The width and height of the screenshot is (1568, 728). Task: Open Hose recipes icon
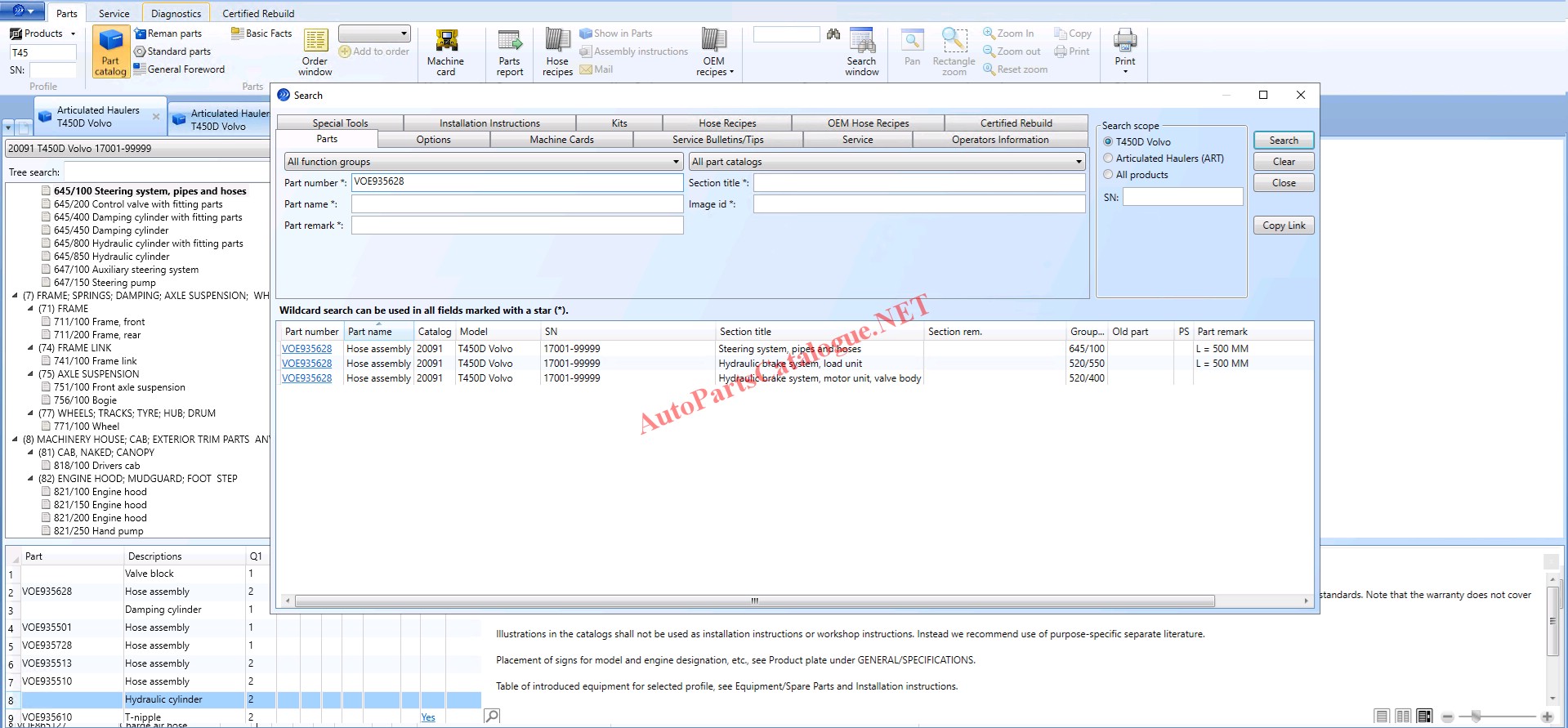557,51
